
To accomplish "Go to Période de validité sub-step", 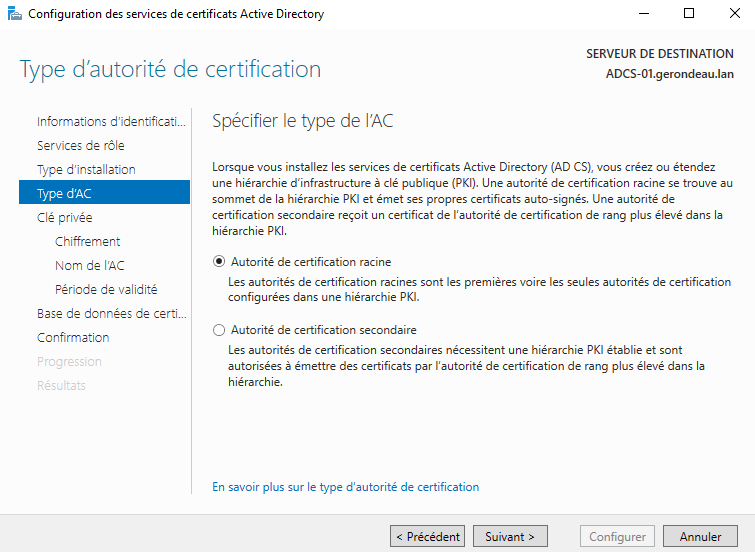I will (106, 289).
